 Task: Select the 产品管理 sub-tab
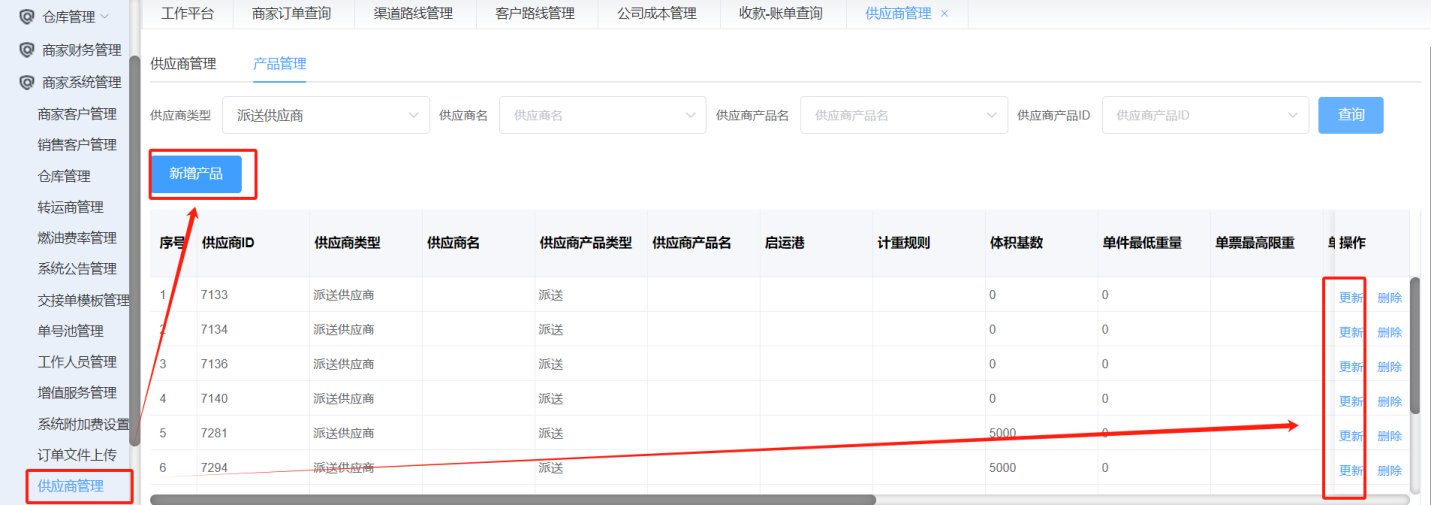pos(280,64)
